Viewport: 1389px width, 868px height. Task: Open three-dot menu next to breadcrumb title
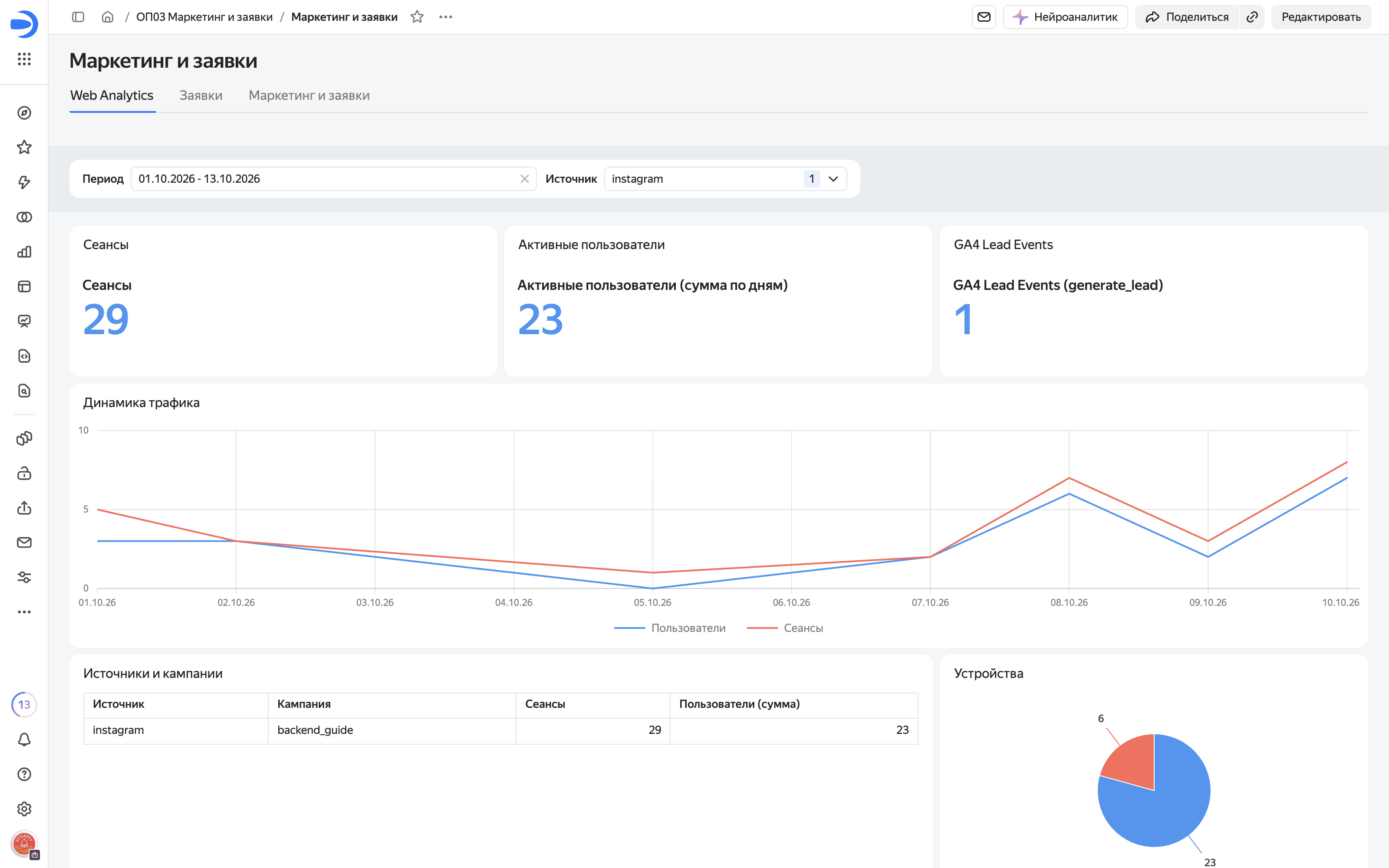446,17
